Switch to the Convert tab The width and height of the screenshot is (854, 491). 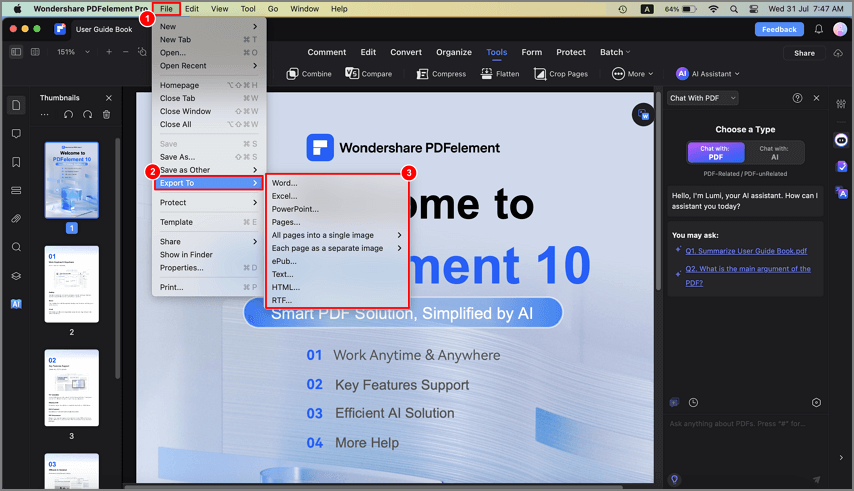tap(406, 52)
